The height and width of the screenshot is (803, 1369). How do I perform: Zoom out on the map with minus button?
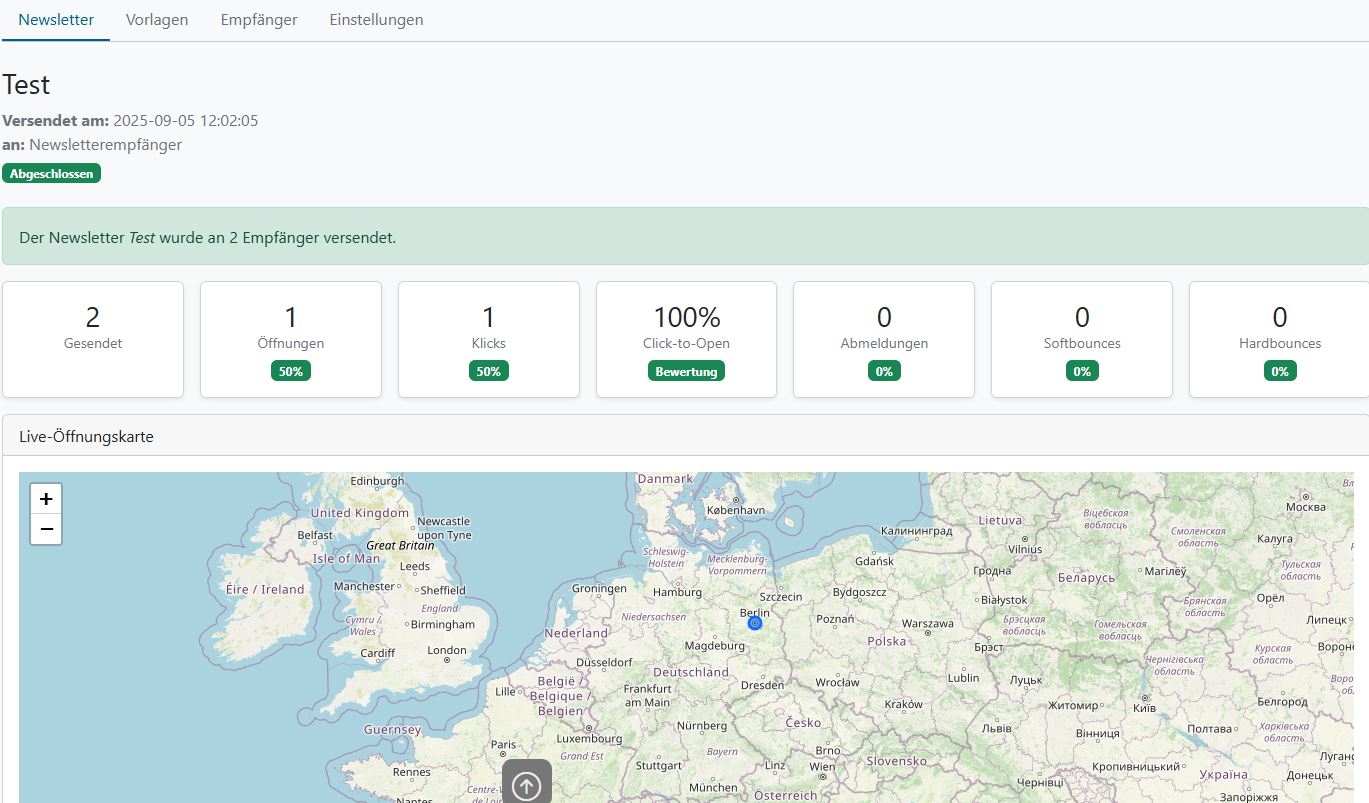pos(46,529)
